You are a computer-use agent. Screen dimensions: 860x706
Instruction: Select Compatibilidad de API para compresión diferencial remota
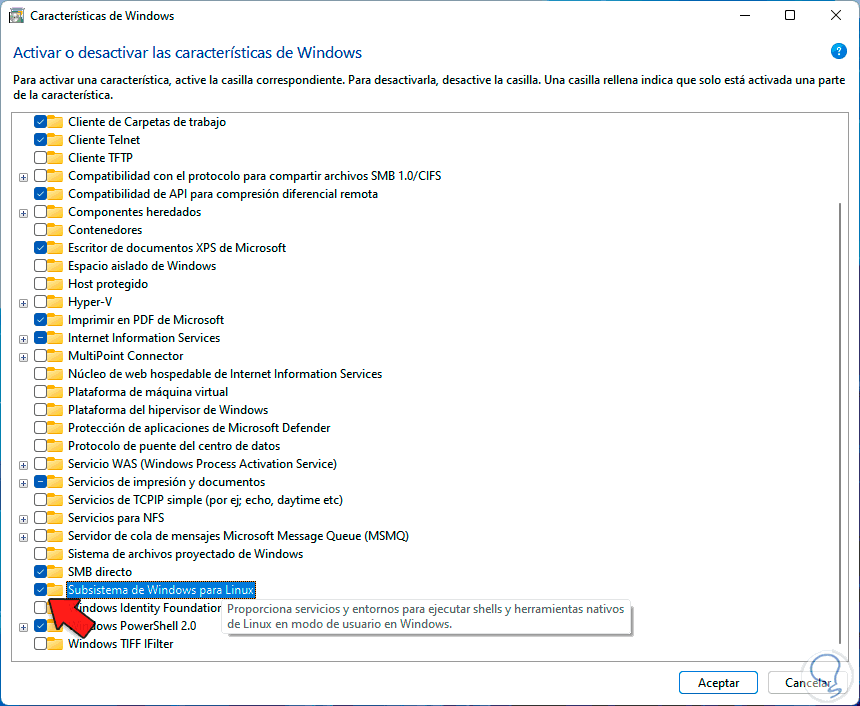point(223,194)
